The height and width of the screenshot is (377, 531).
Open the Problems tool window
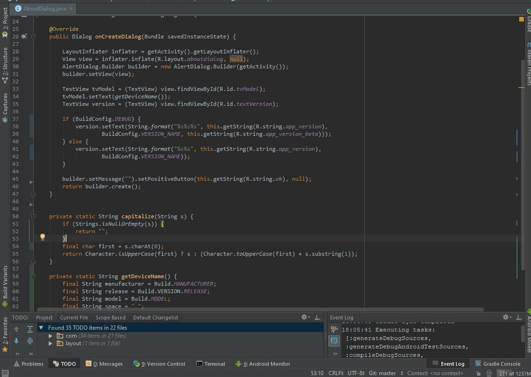[29, 364]
